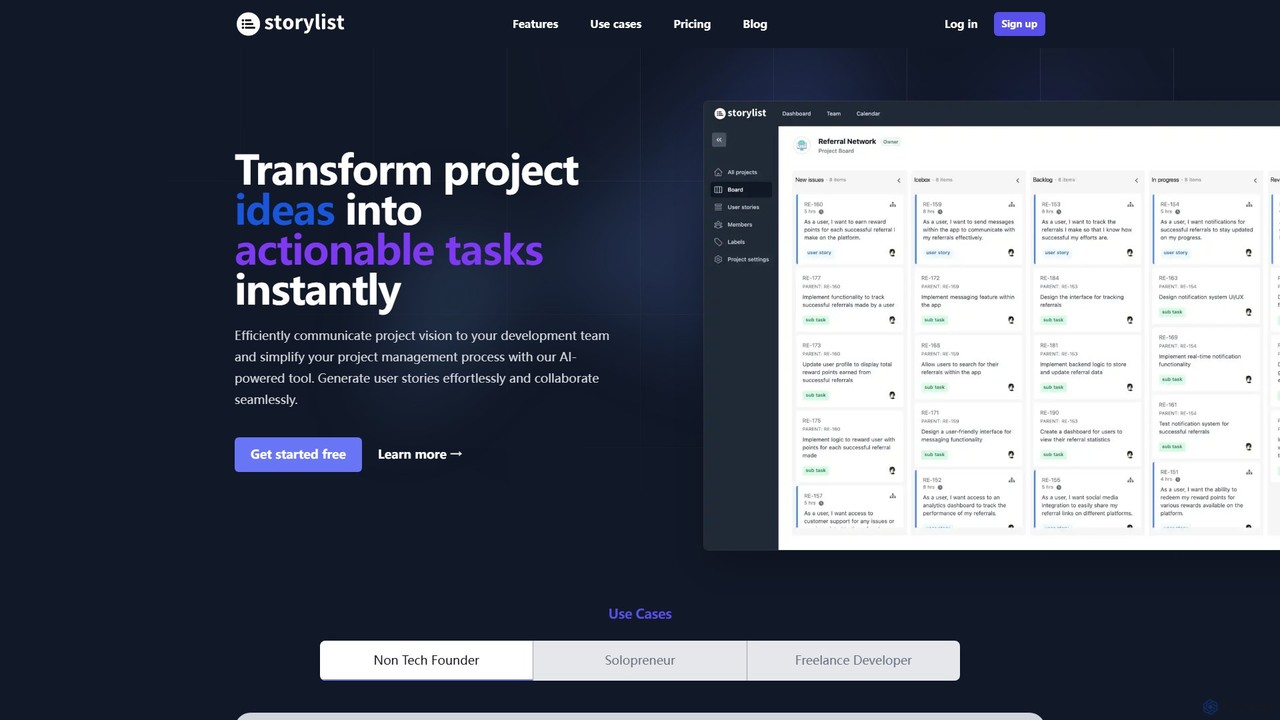The image size is (1280, 720).
Task: Click the assignee avatar on card RE-168
Action: point(1011,387)
